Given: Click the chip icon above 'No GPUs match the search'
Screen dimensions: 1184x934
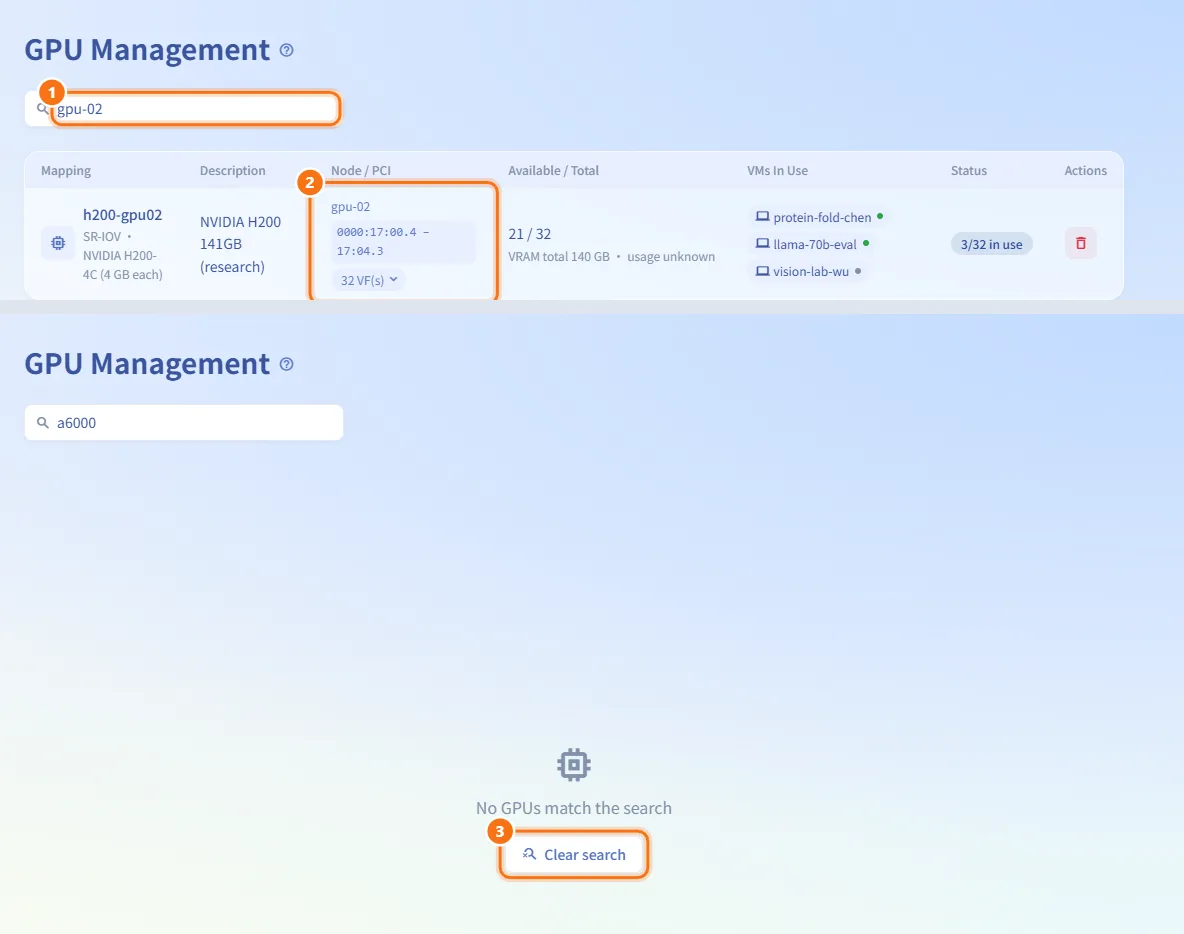Looking at the screenshot, I should pos(574,765).
